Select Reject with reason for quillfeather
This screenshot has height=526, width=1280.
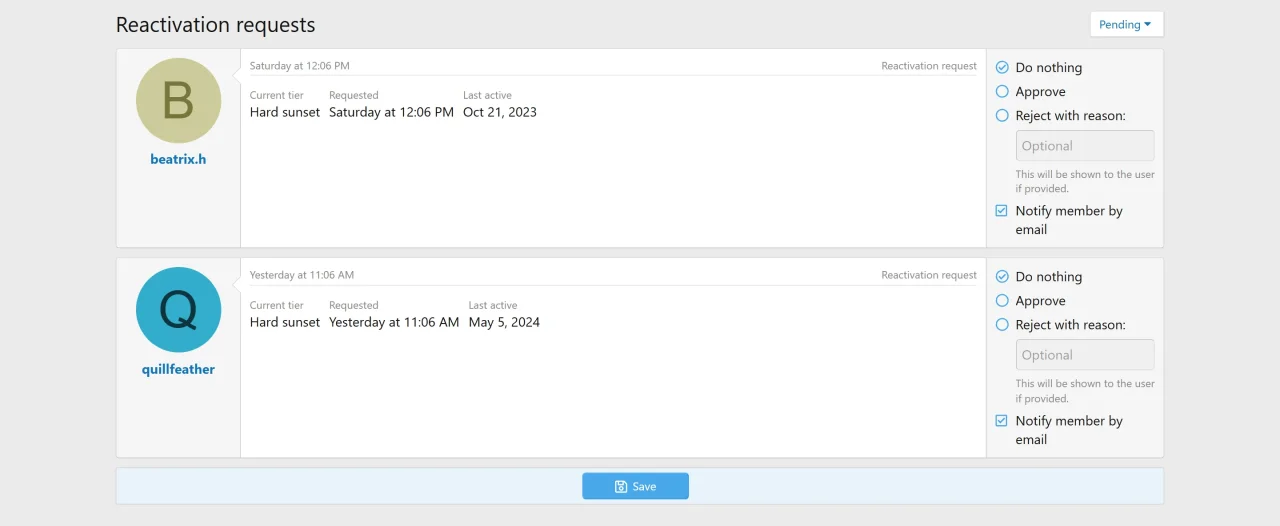[1002, 325]
